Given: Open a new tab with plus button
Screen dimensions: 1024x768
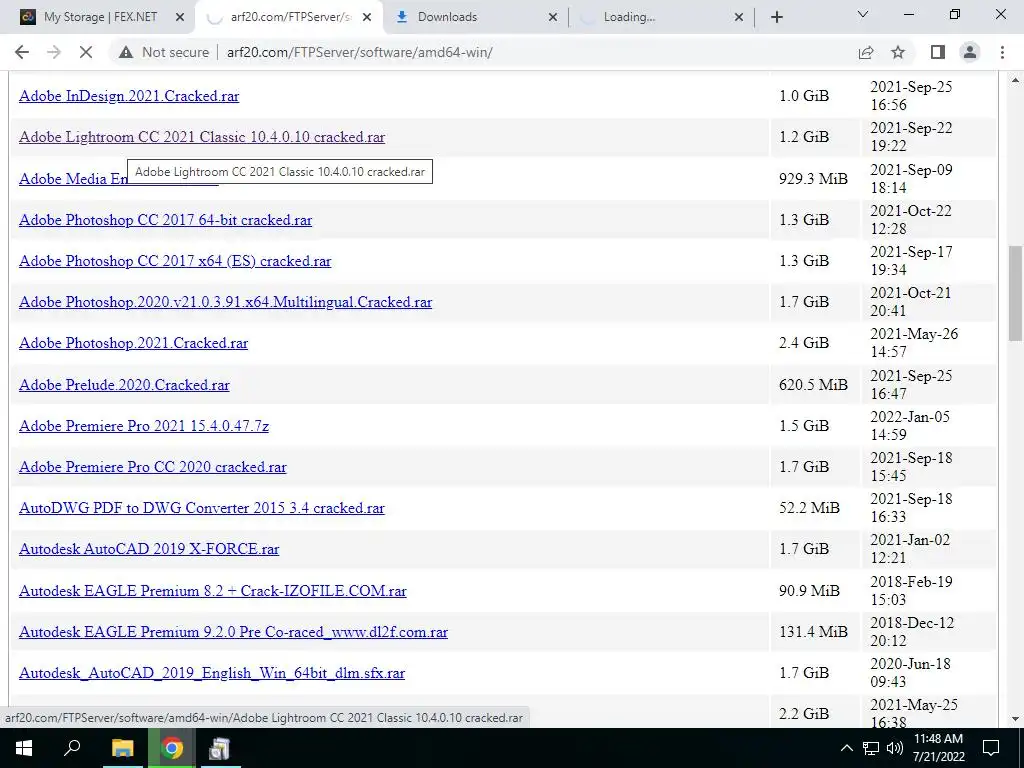Looking at the screenshot, I should coord(776,17).
